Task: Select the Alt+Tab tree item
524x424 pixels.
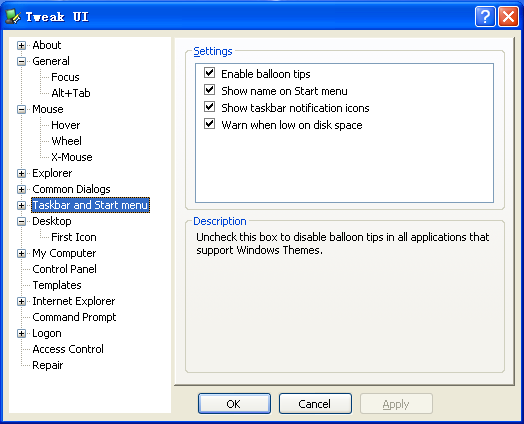Action: click(x=71, y=93)
